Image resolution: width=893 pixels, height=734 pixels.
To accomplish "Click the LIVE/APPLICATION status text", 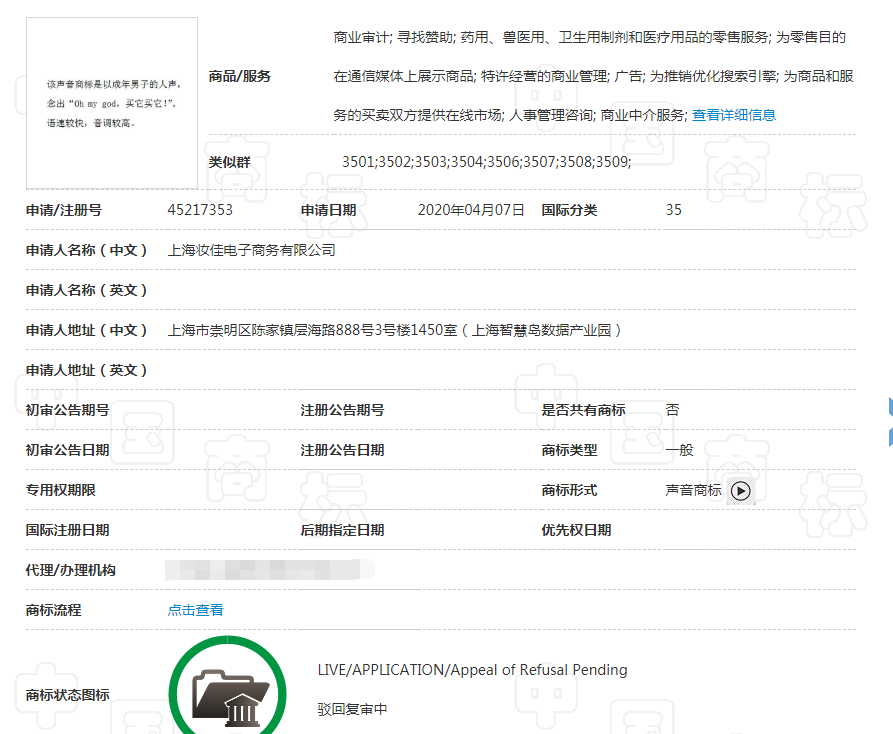I will (x=472, y=670).
